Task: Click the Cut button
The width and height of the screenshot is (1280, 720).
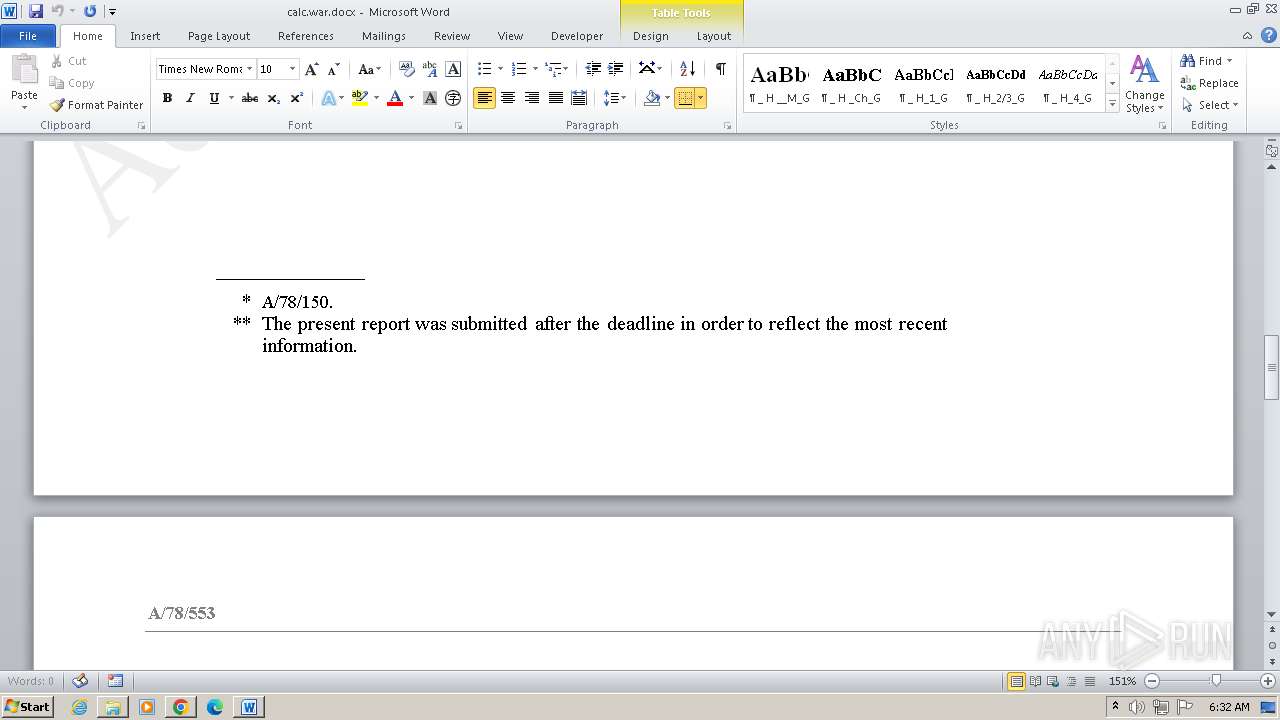Action: tap(69, 61)
